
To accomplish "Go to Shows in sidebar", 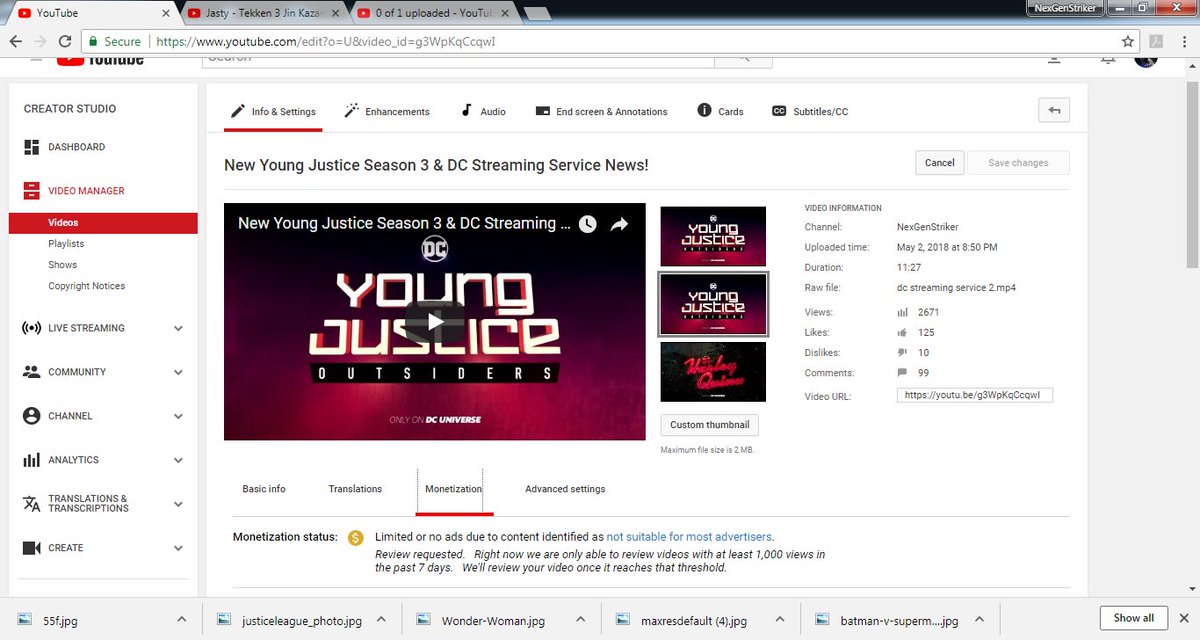I will [x=62, y=265].
